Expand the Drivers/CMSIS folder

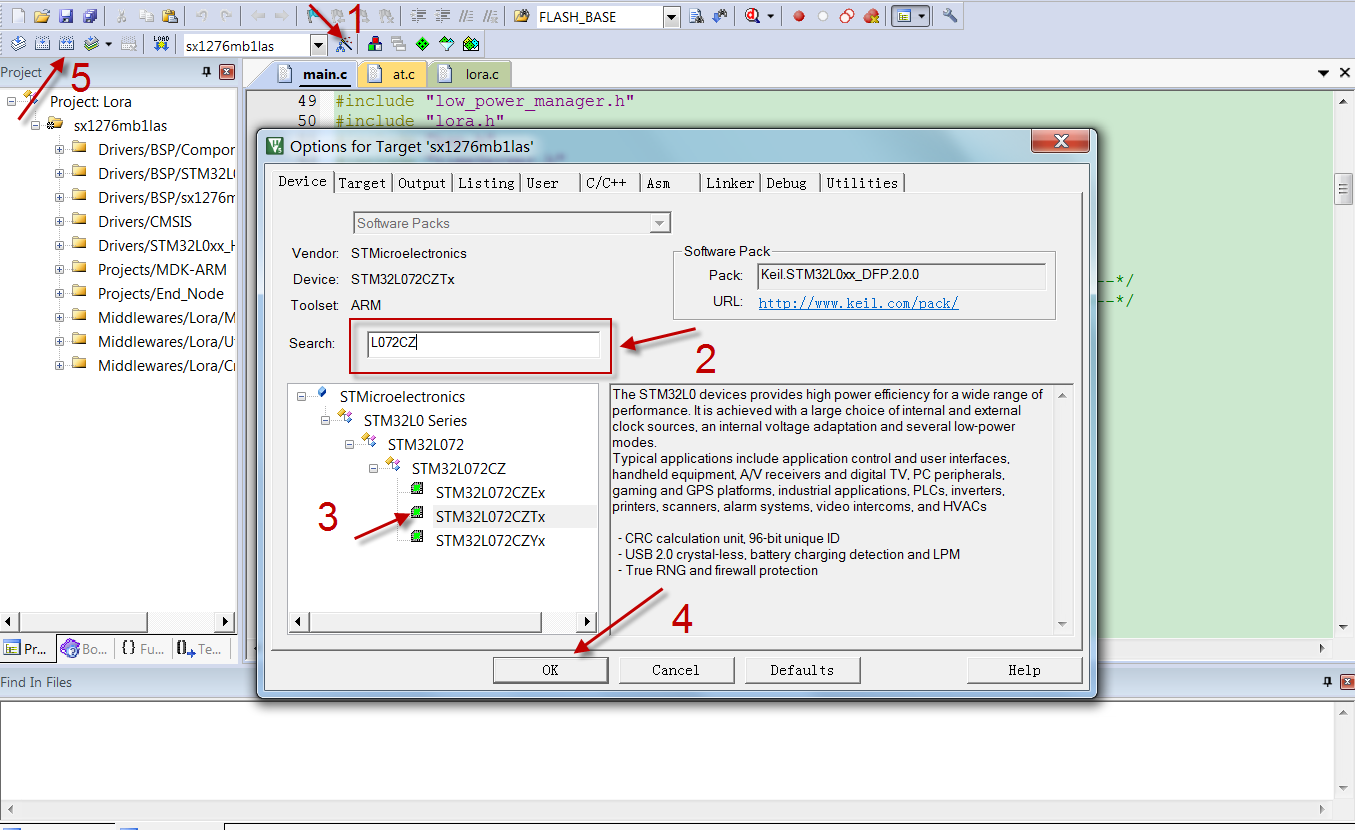[x=59, y=222]
